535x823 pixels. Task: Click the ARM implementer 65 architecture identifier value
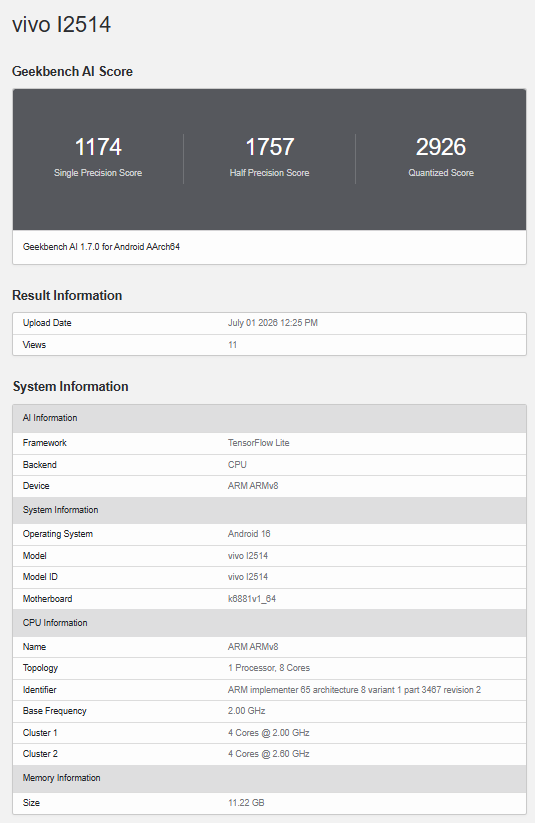coord(354,690)
